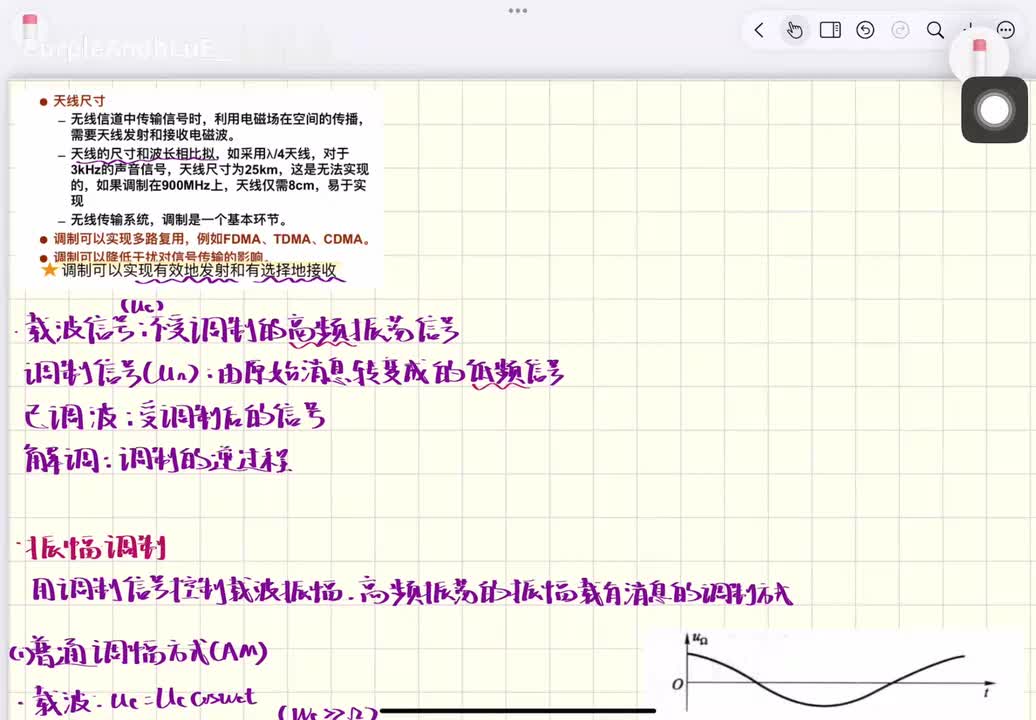The height and width of the screenshot is (720, 1036).
Task: Tap the AssistiveTouch floating button
Action: (x=994, y=110)
